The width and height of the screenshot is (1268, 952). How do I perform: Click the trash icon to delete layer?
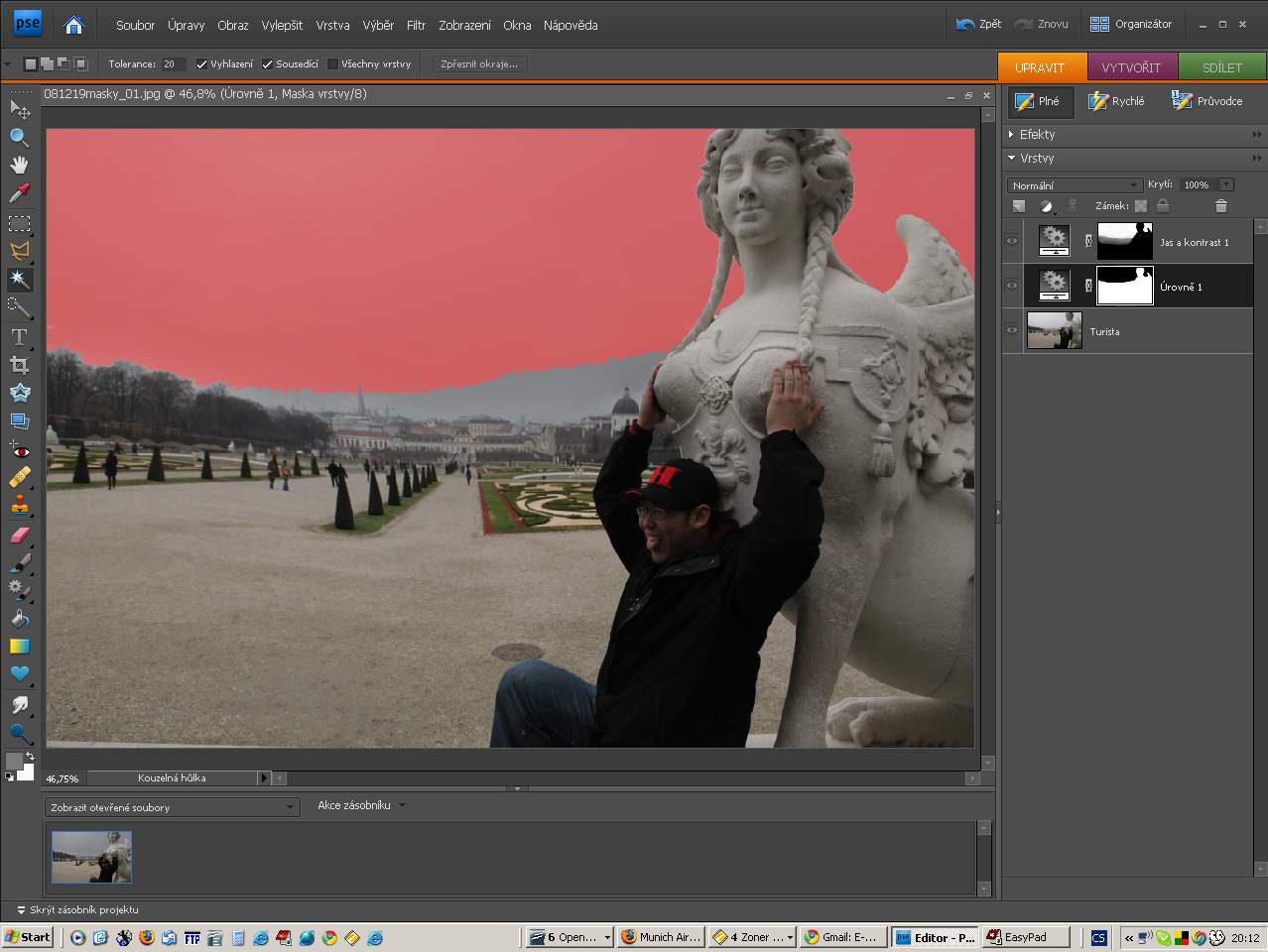[1220, 206]
